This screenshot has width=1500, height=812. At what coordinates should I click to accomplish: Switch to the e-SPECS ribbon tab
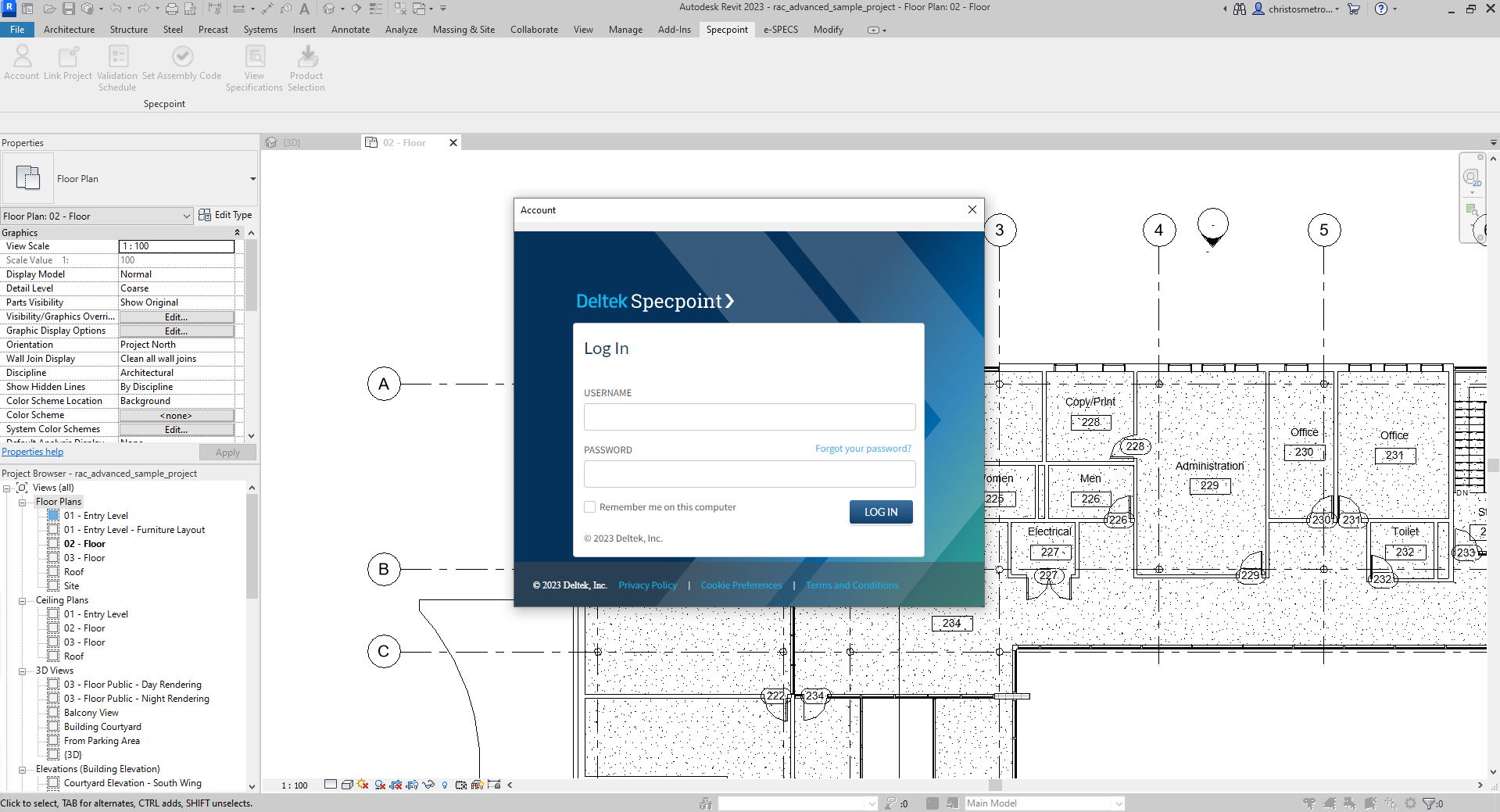pos(780,30)
